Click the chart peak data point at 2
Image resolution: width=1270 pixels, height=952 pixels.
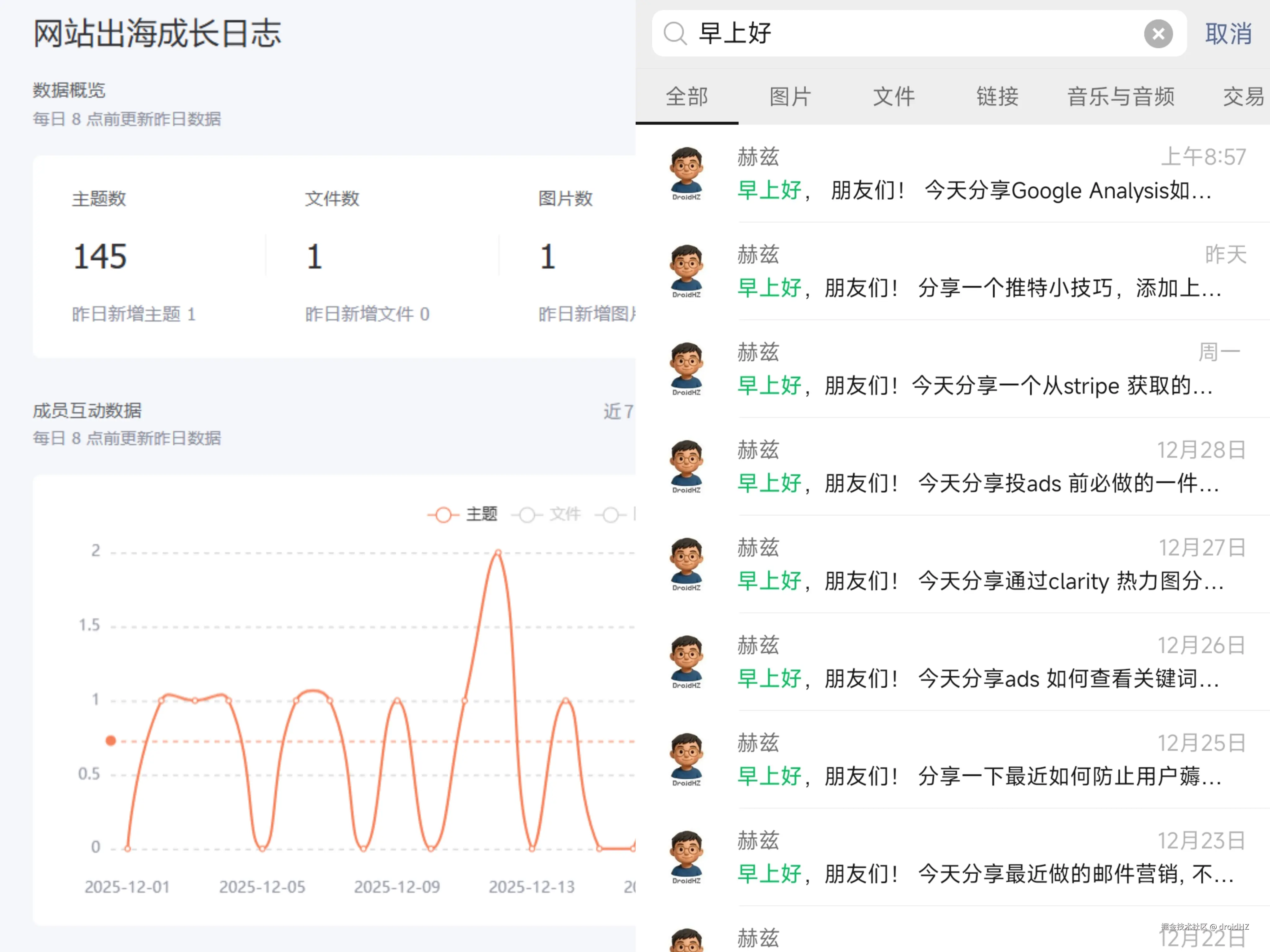click(498, 553)
